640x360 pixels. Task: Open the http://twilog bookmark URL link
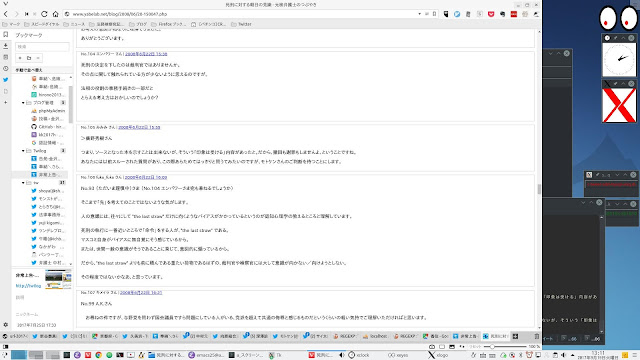(28, 286)
